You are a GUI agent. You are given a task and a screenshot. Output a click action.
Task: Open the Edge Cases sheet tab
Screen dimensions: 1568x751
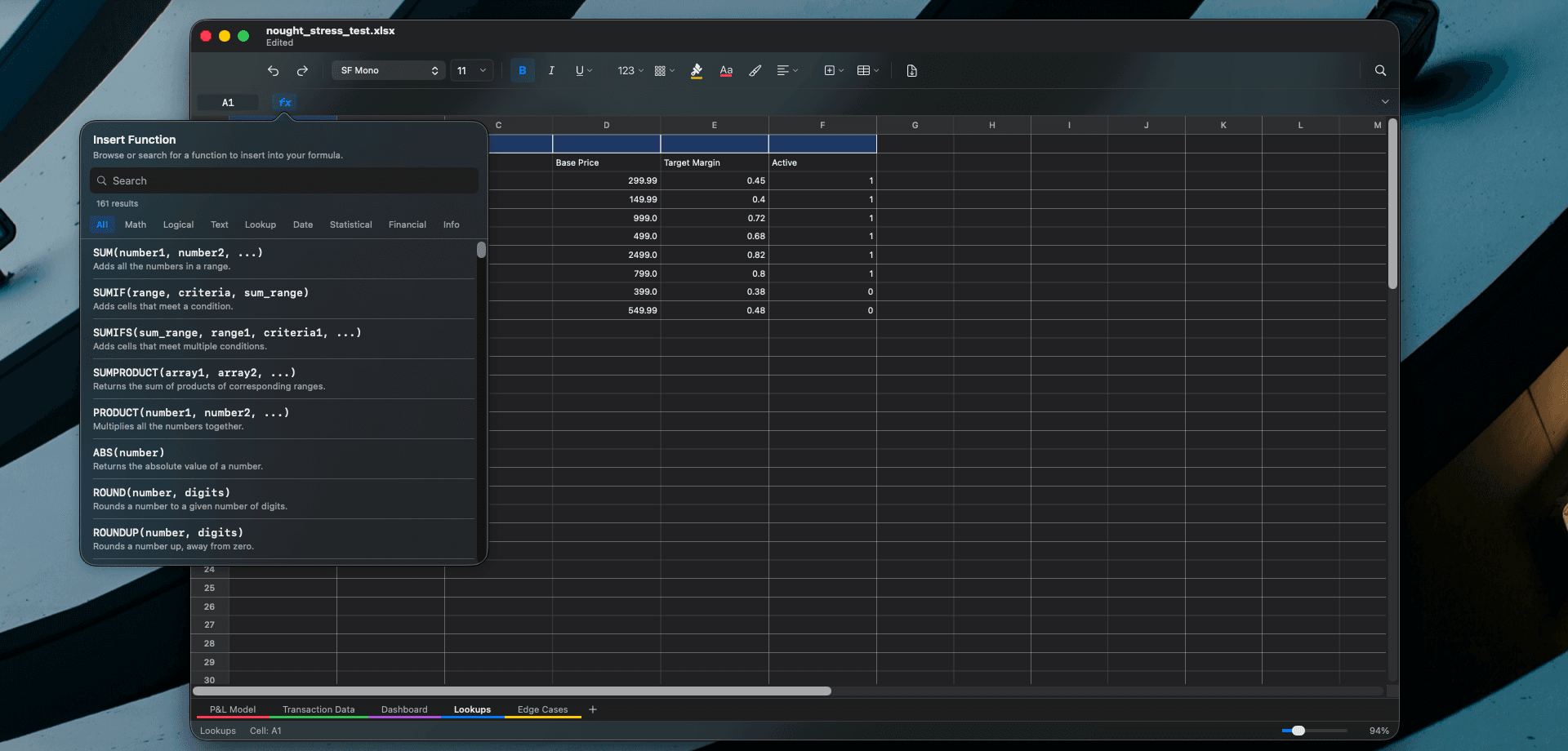(x=542, y=709)
